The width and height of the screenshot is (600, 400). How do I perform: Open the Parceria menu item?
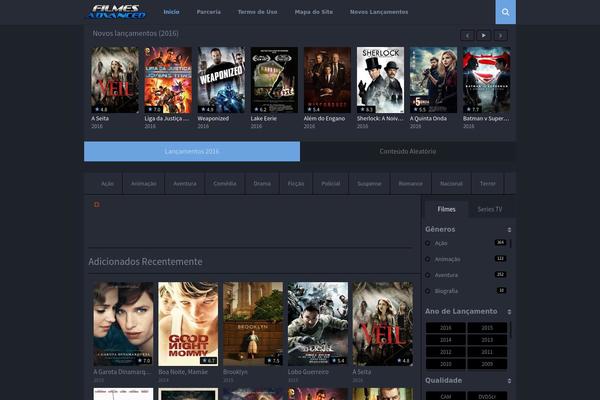[x=209, y=12]
